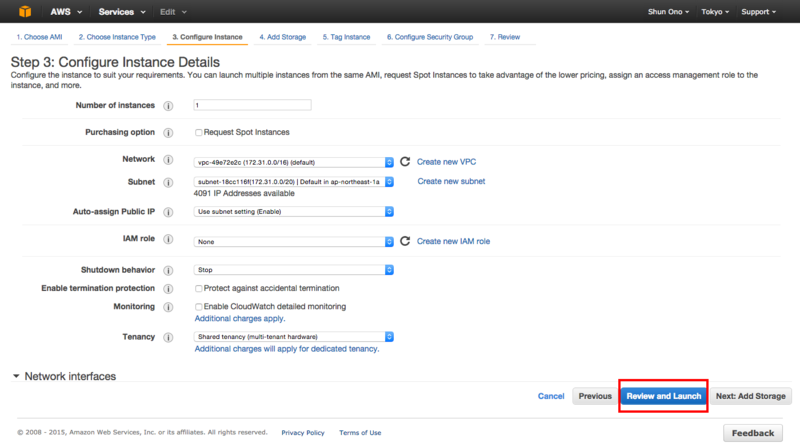
Task: Show info icon beside Subnet label
Action: pos(168,182)
